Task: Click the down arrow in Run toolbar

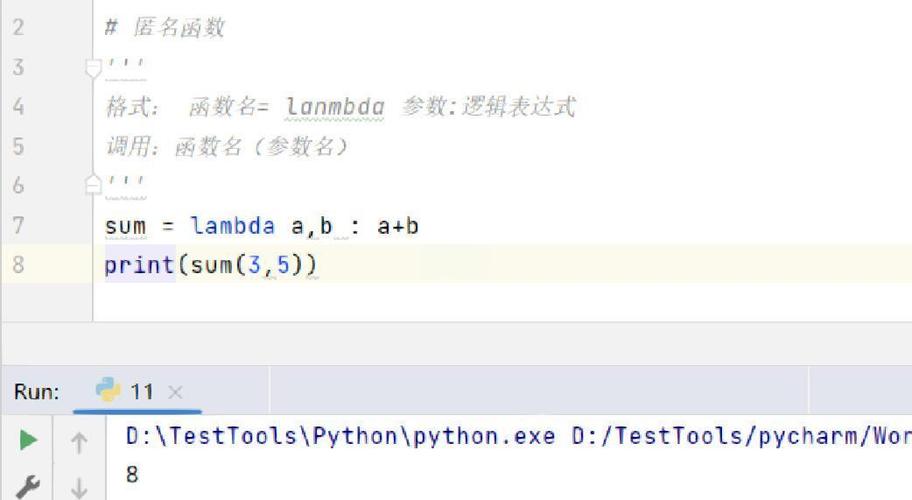Action: 80,485
